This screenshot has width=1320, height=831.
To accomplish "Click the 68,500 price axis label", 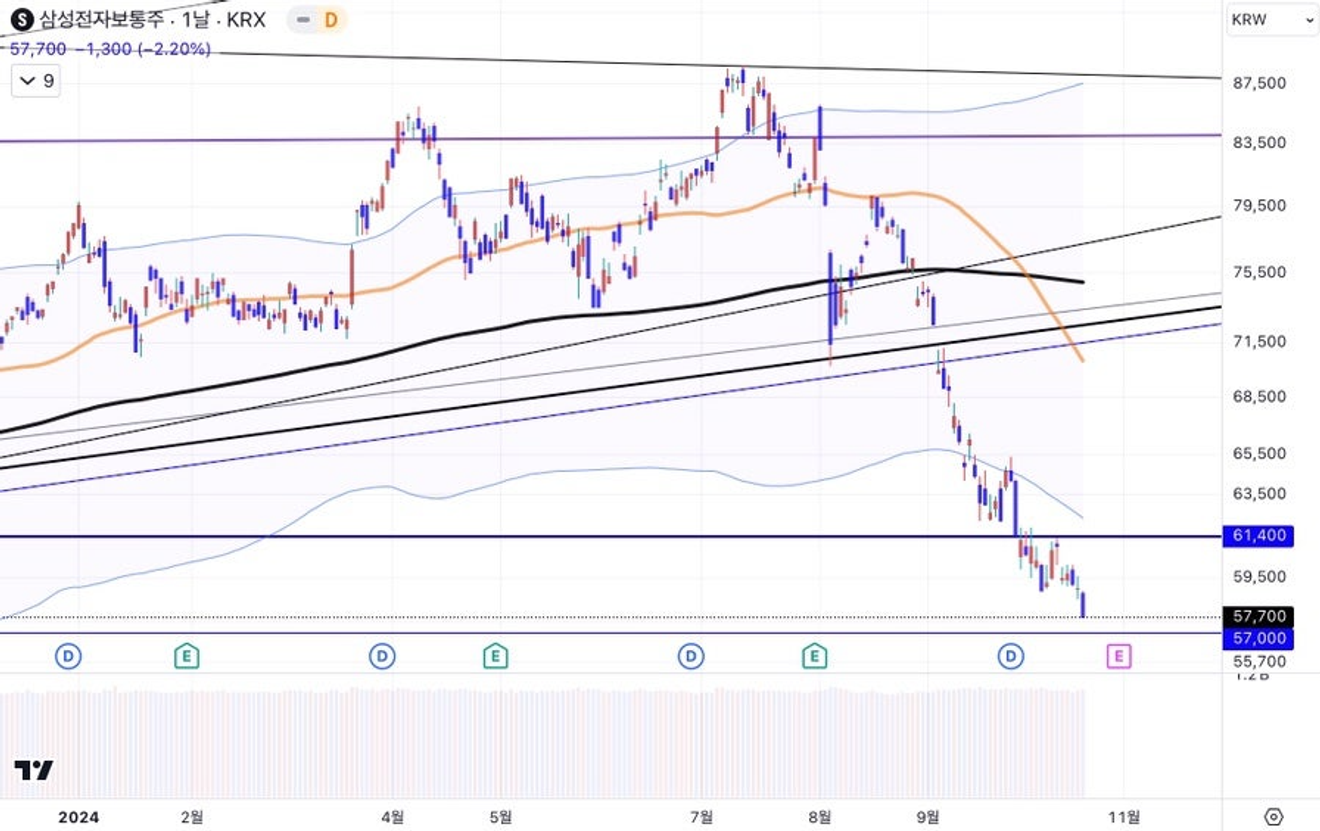I will click(x=1260, y=396).
